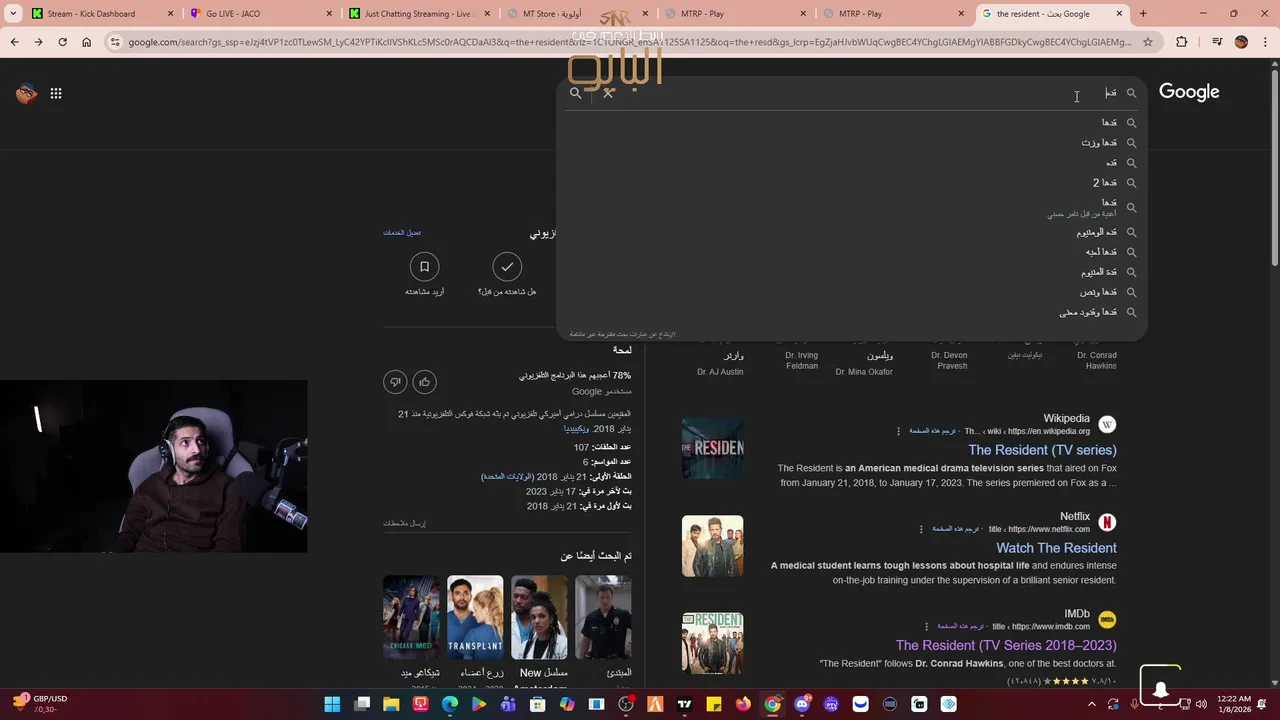Open Chrome profile avatar

click(x=1241, y=42)
